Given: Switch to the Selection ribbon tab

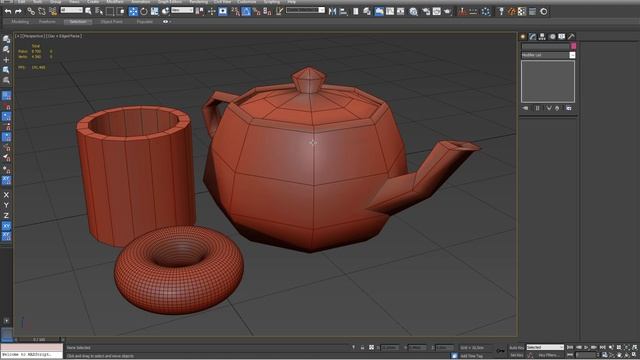Looking at the screenshot, I should [78, 22].
